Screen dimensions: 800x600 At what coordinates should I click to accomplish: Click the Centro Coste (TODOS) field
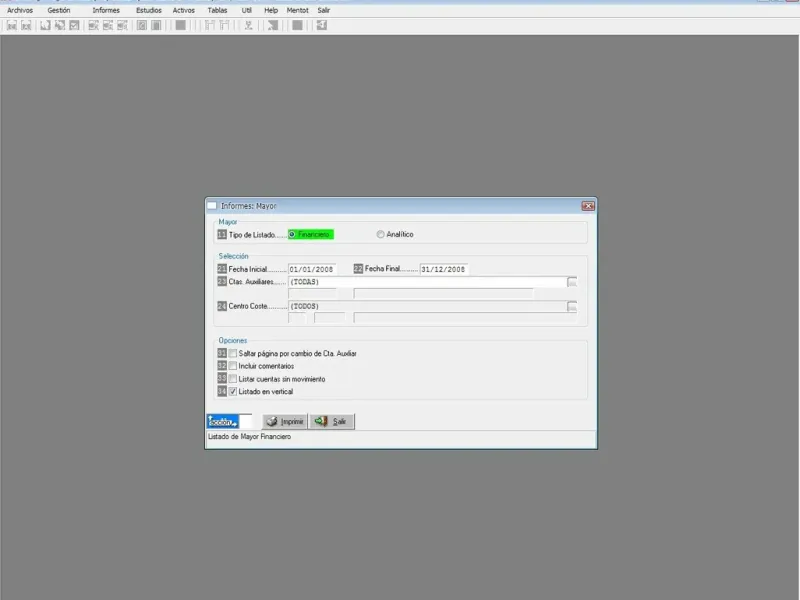click(x=428, y=306)
